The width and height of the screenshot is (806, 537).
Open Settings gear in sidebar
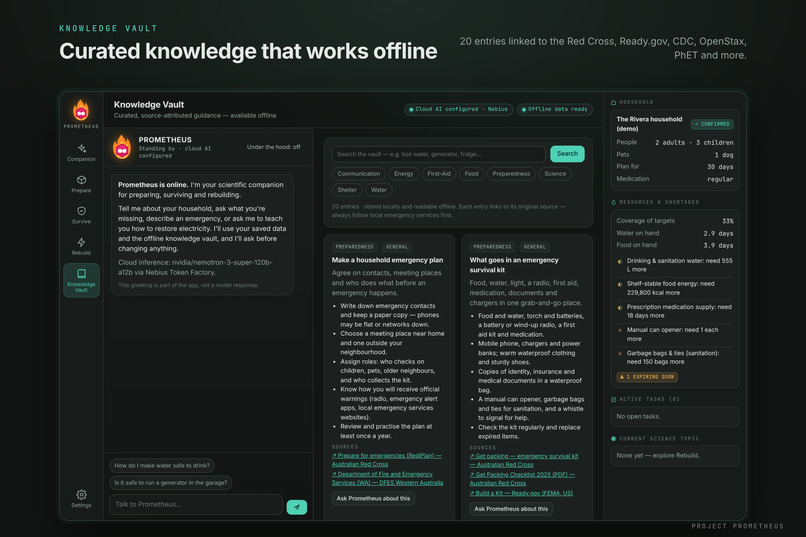click(x=81, y=498)
